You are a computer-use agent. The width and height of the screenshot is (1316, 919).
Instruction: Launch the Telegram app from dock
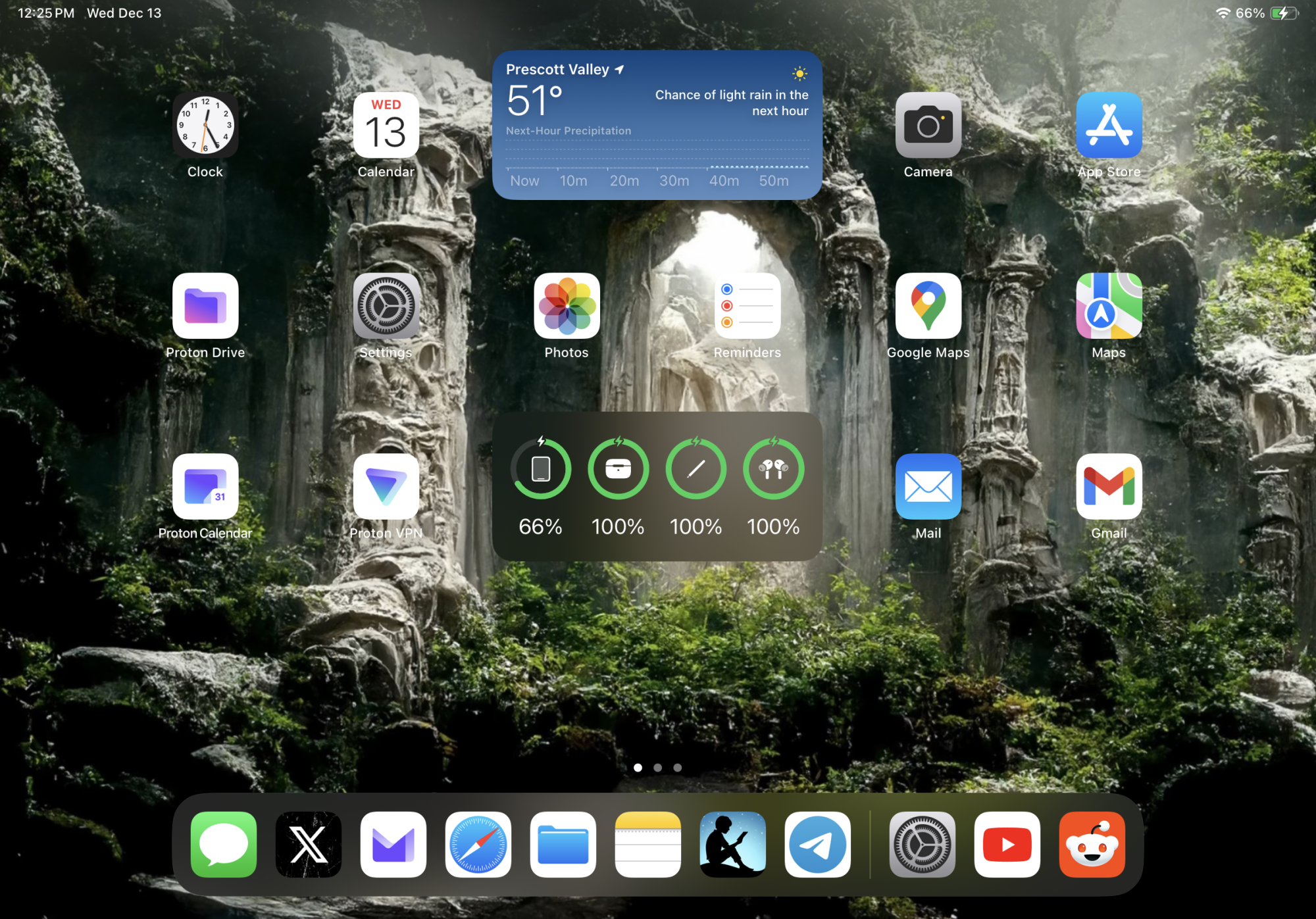[817, 844]
